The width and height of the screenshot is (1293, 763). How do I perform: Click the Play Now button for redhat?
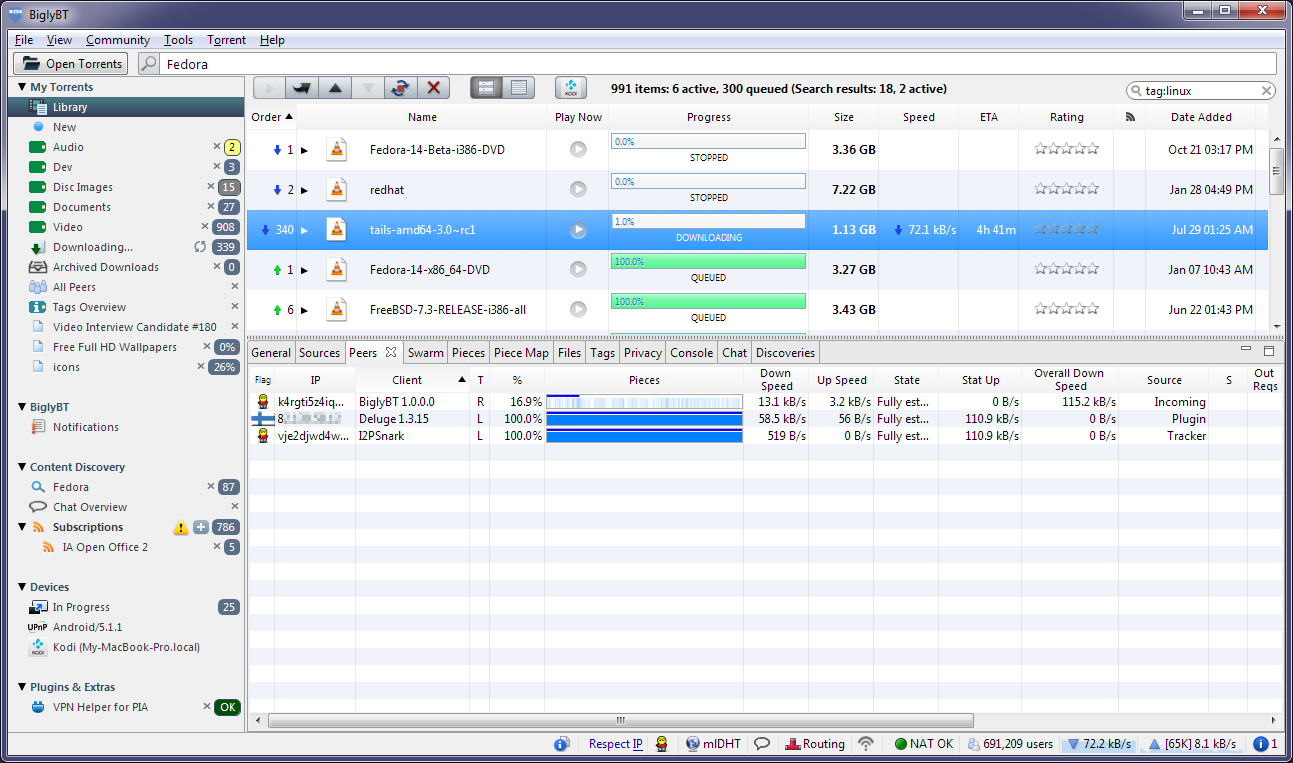[x=578, y=189]
